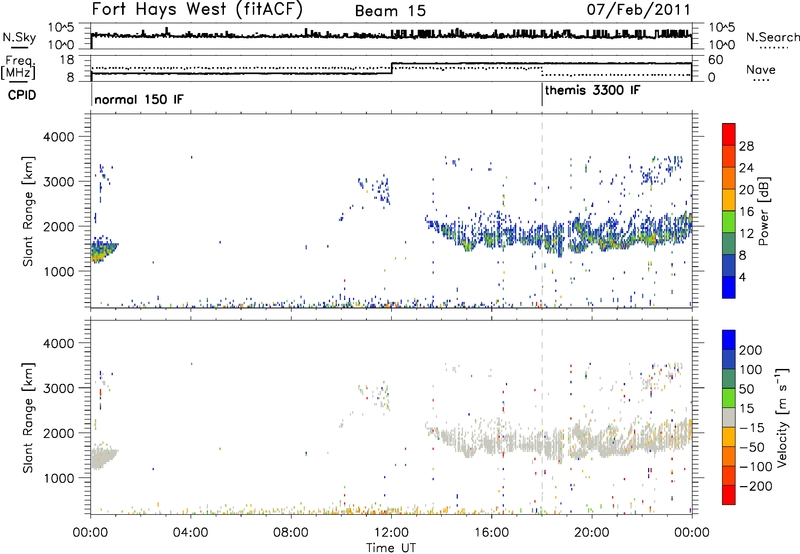
Task: Click the 'Nave' legend label
Action: tap(760, 70)
